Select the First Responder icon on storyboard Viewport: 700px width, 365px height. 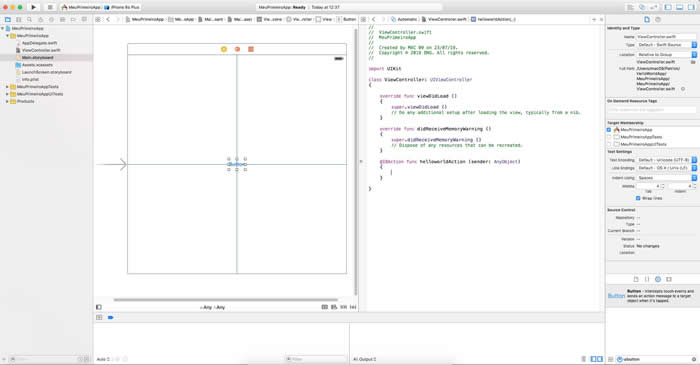238,49
